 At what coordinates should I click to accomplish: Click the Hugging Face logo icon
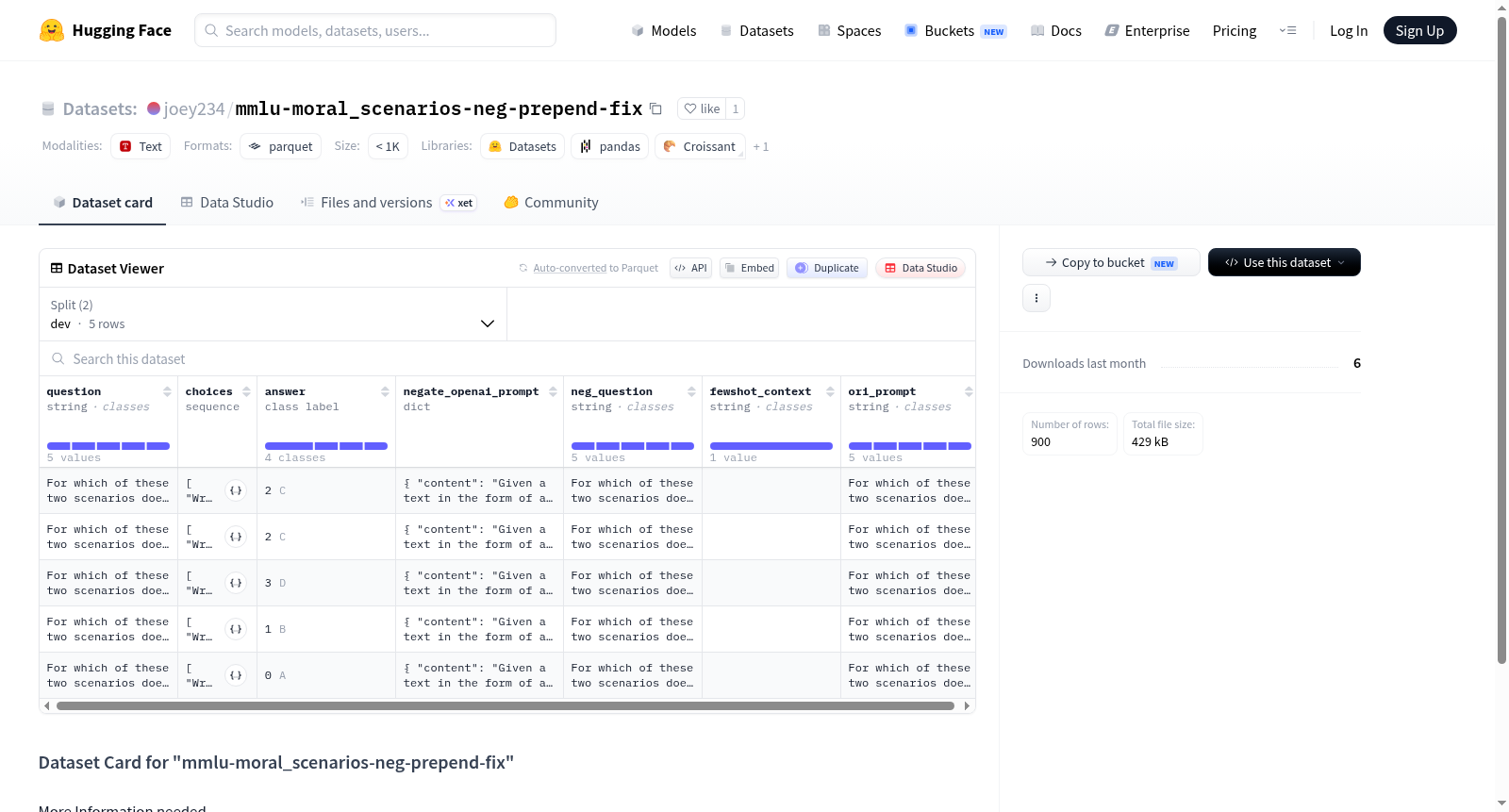coord(52,30)
